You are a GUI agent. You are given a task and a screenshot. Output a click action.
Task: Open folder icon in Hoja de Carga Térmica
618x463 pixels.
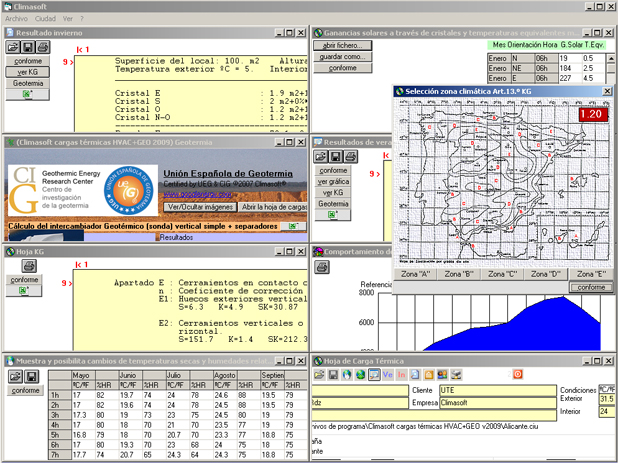coord(319,375)
